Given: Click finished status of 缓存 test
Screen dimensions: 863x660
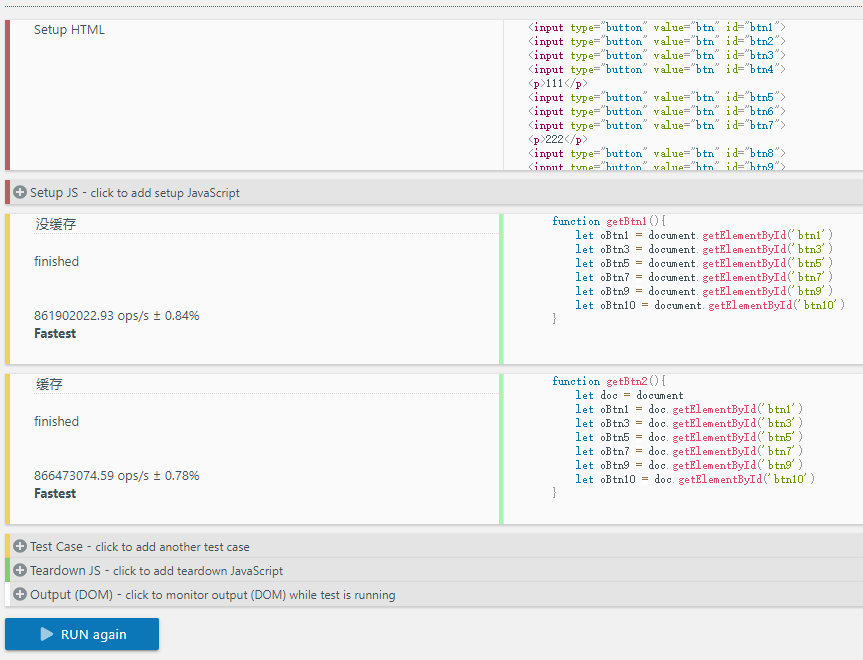Looking at the screenshot, I should point(57,422).
